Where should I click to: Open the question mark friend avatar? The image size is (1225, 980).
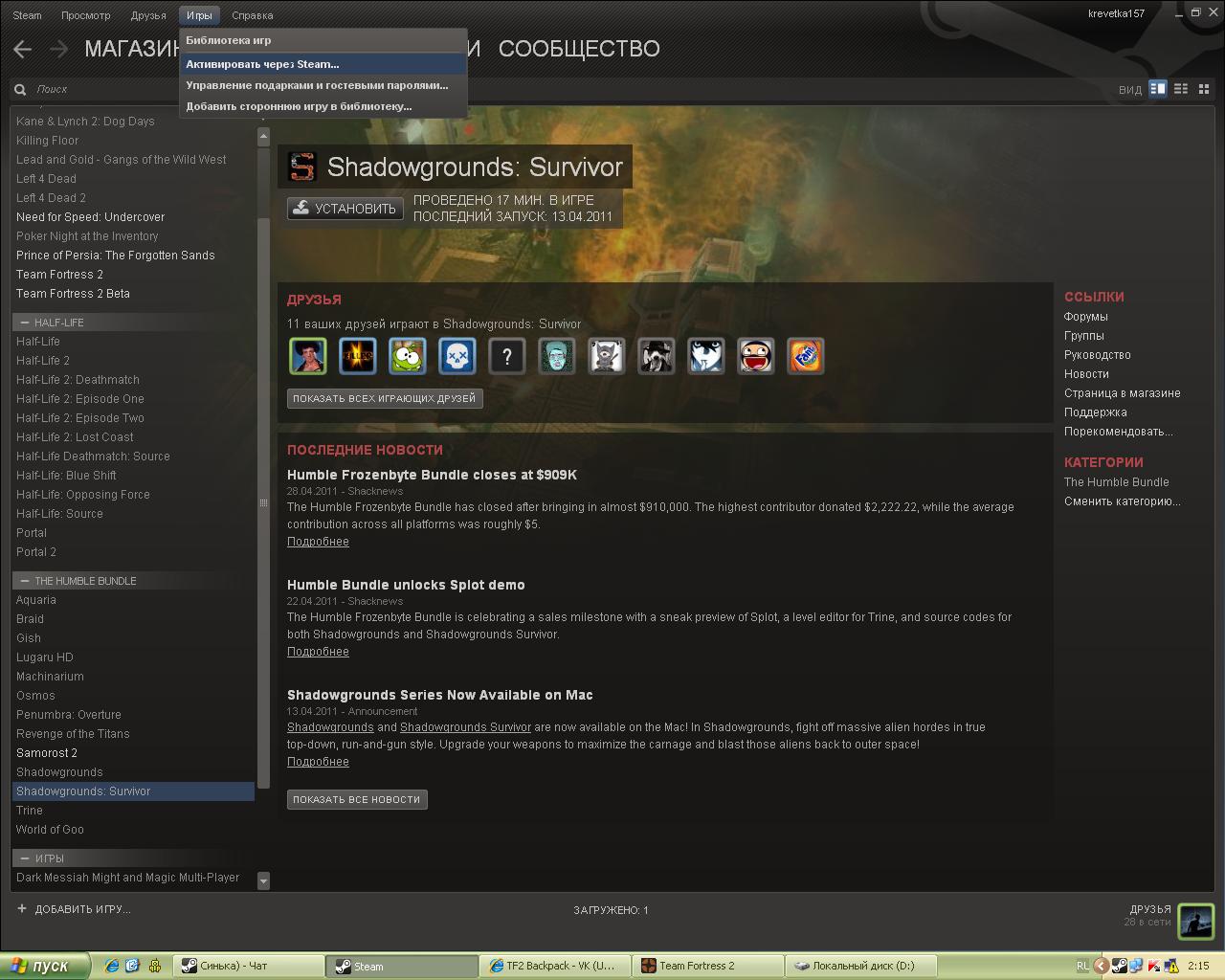(507, 356)
